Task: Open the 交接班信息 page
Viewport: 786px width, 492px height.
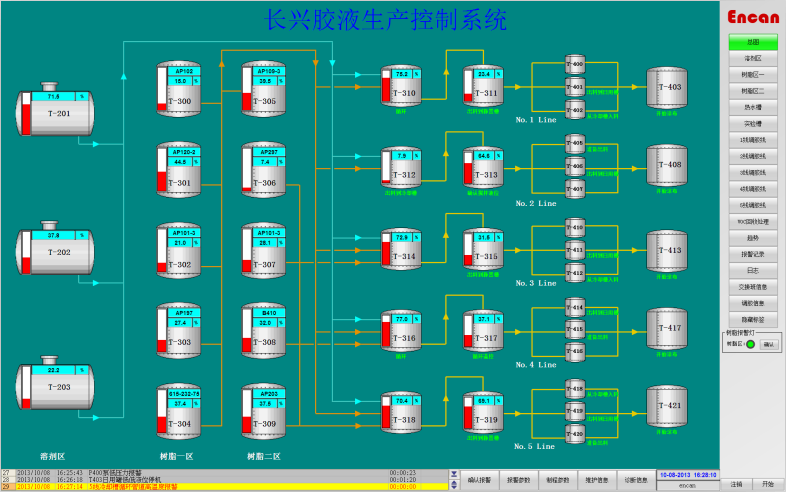Action: pos(753,287)
